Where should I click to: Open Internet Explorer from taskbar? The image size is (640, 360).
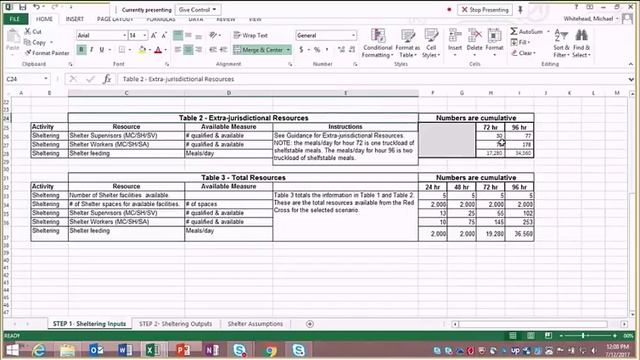coord(39,350)
